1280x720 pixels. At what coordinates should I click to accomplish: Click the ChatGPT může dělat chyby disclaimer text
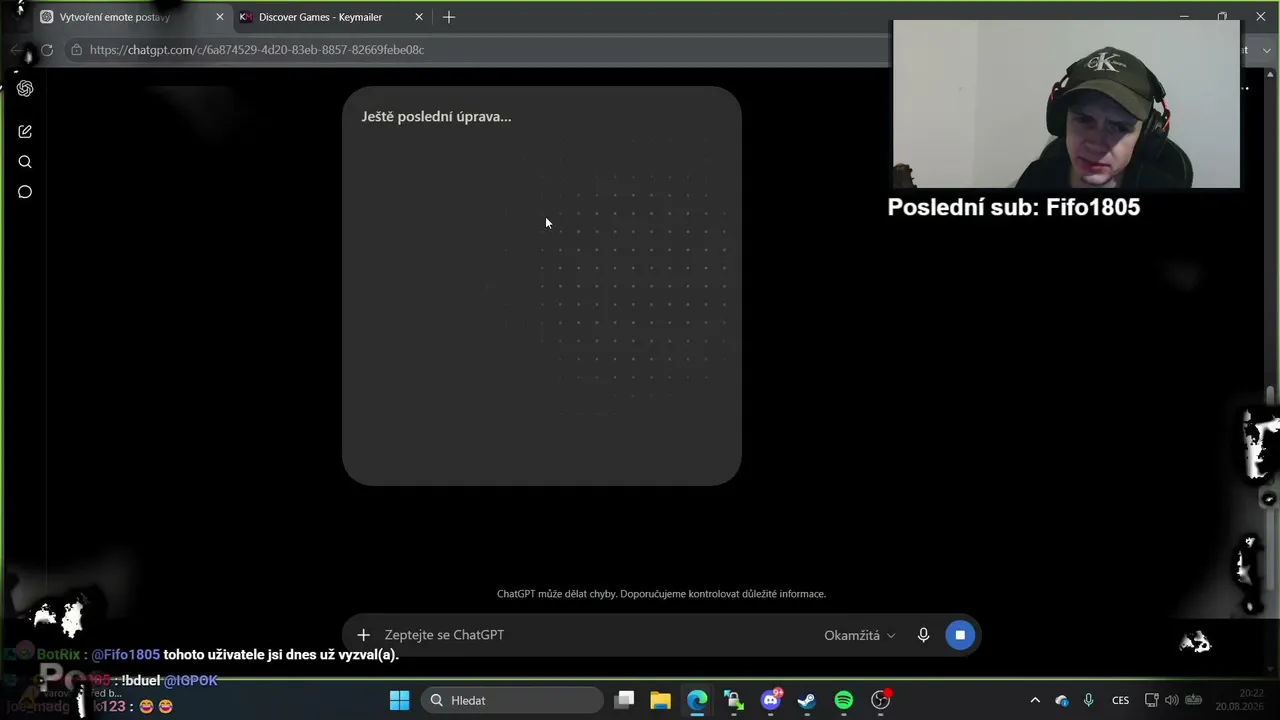pos(661,594)
